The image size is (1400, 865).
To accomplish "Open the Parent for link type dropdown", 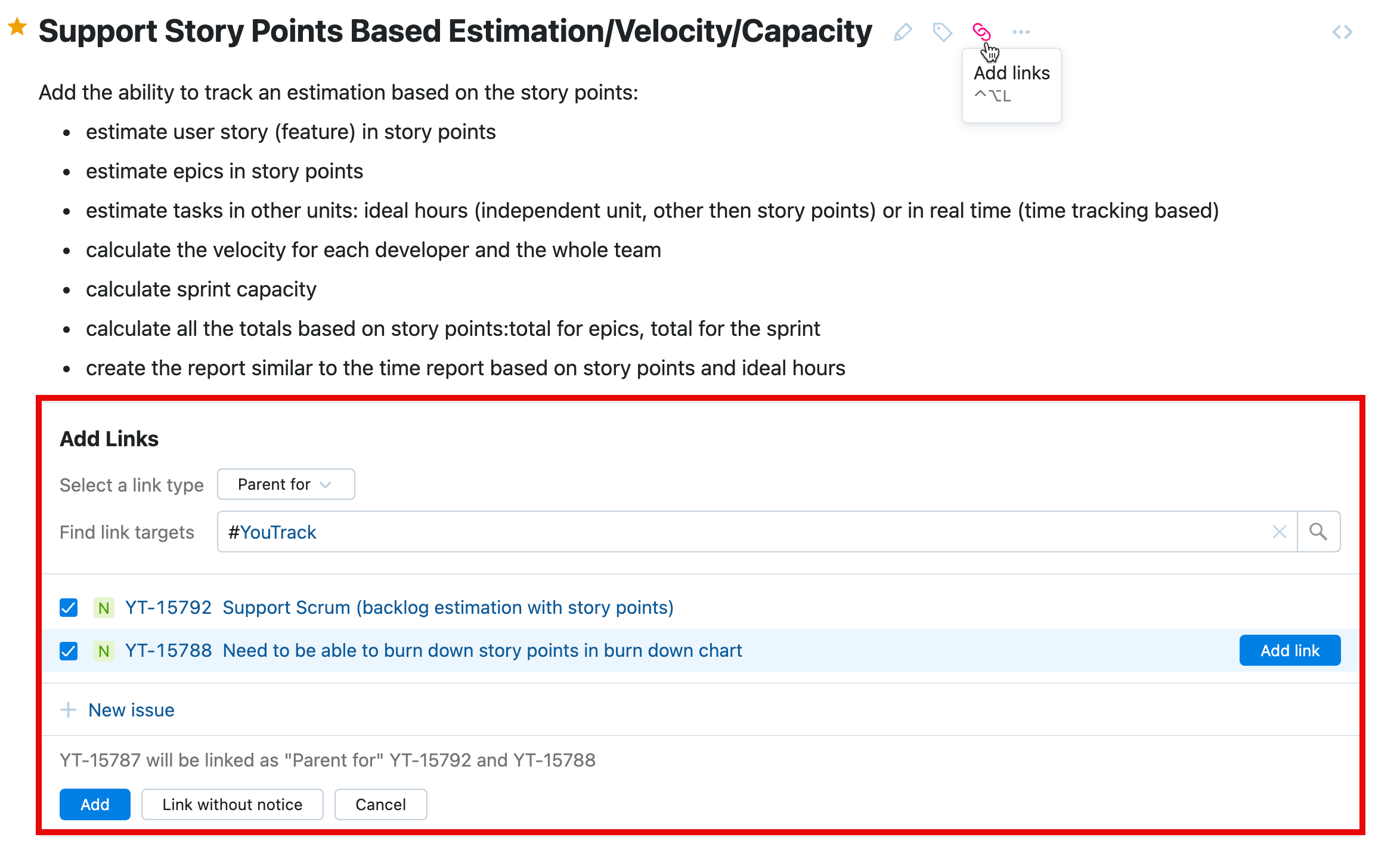I will click(x=286, y=484).
